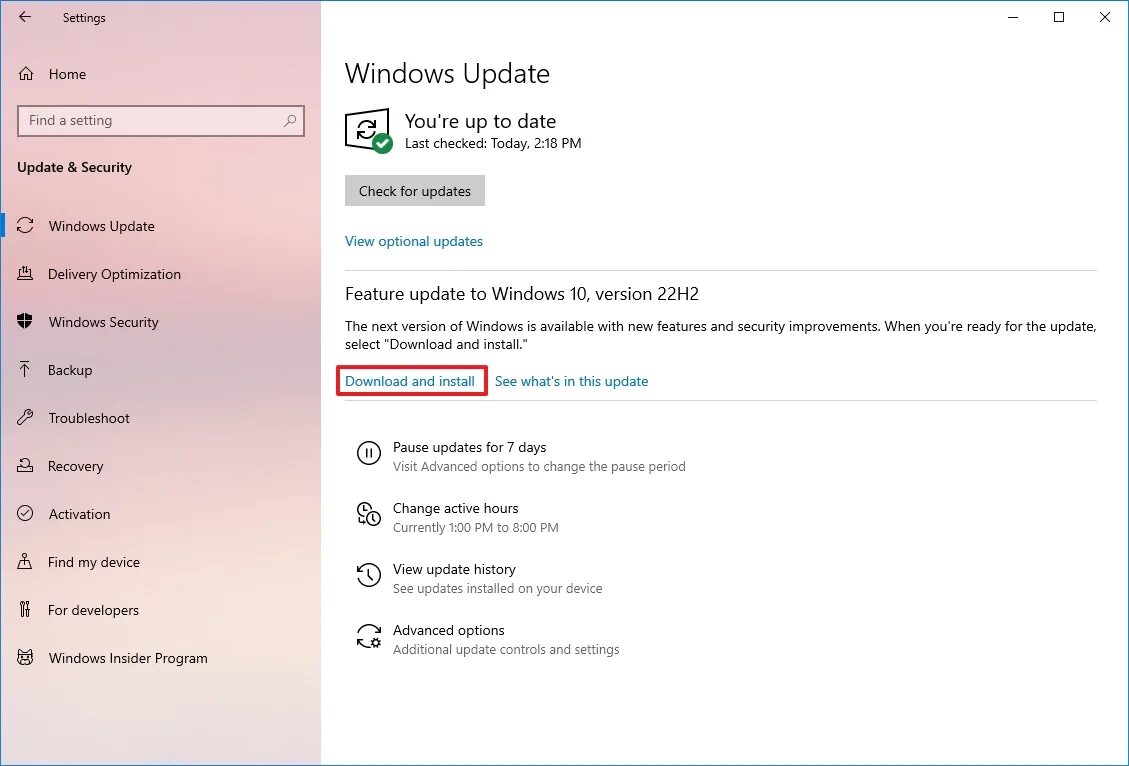The width and height of the screenshot is (1129, 766).
Task: Click the Windows Update sync arrows icon in sidebar
Action: coord(25,225)
